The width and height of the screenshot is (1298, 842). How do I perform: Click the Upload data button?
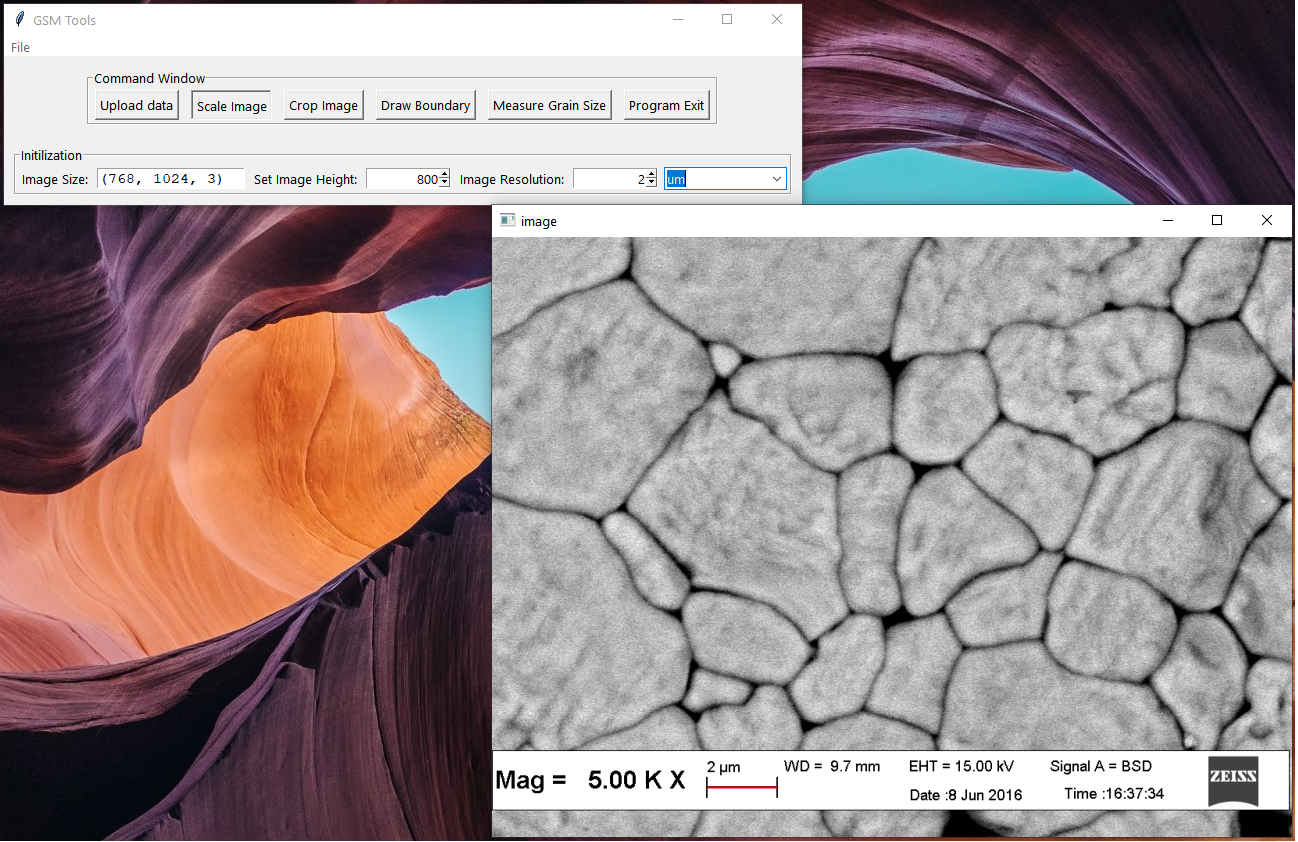[x=135, y=104]
